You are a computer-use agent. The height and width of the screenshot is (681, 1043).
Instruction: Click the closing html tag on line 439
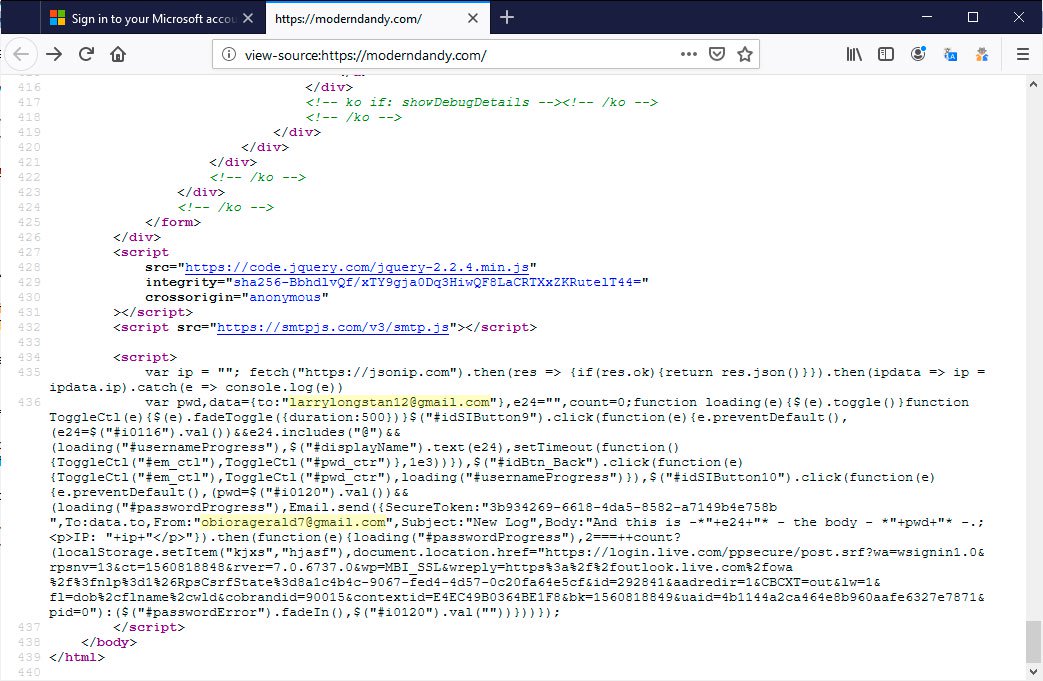coord(77,657)
